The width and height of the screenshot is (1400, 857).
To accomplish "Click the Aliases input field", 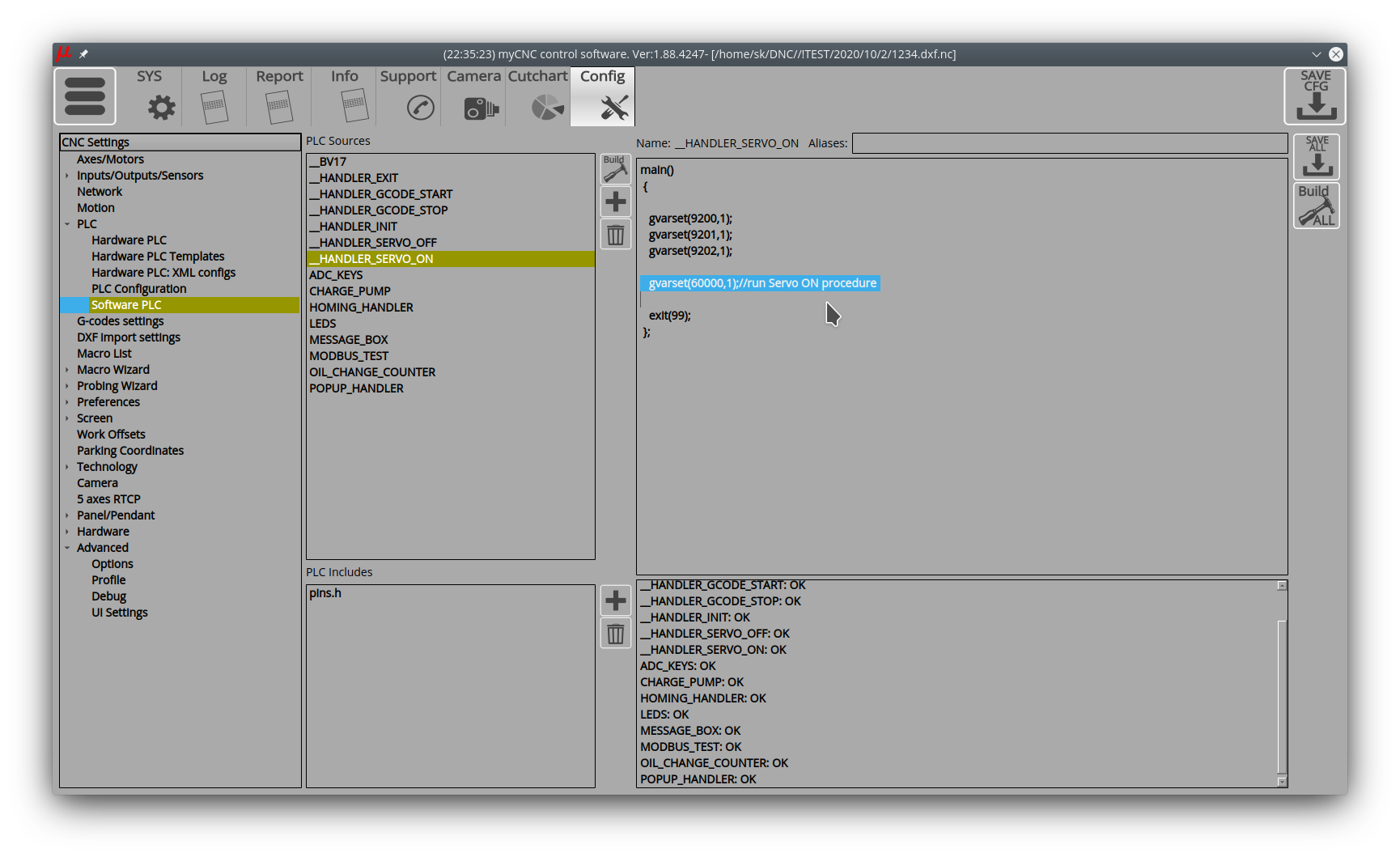I will click(x=1069, y=143).
